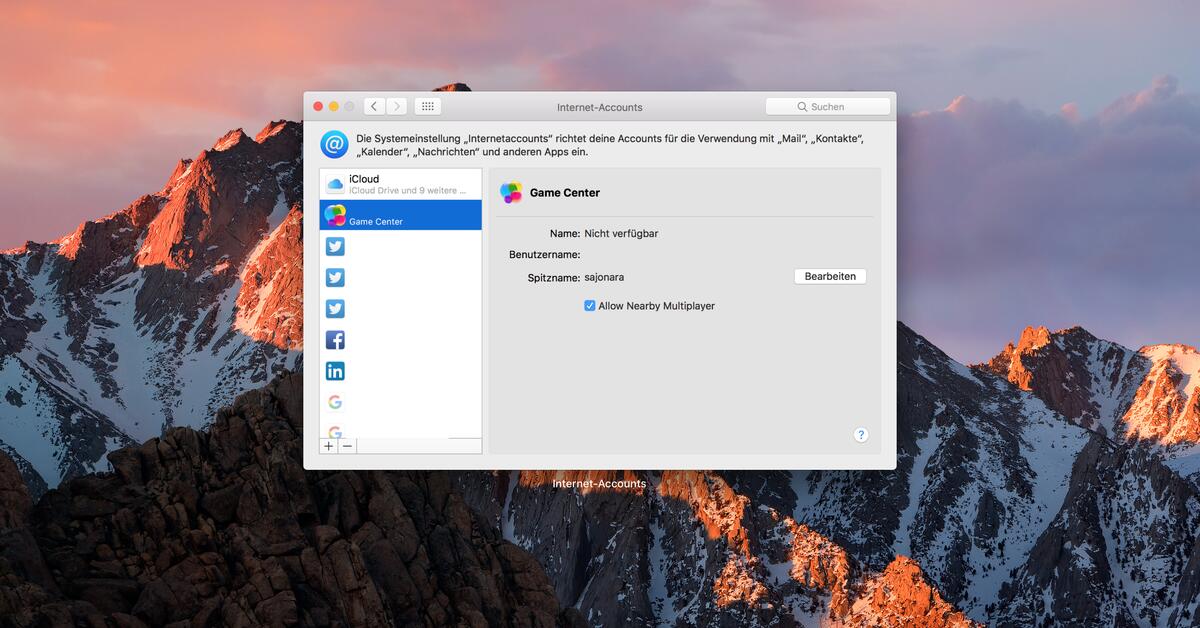Click the forward navigation arrow

pos(397,106)
